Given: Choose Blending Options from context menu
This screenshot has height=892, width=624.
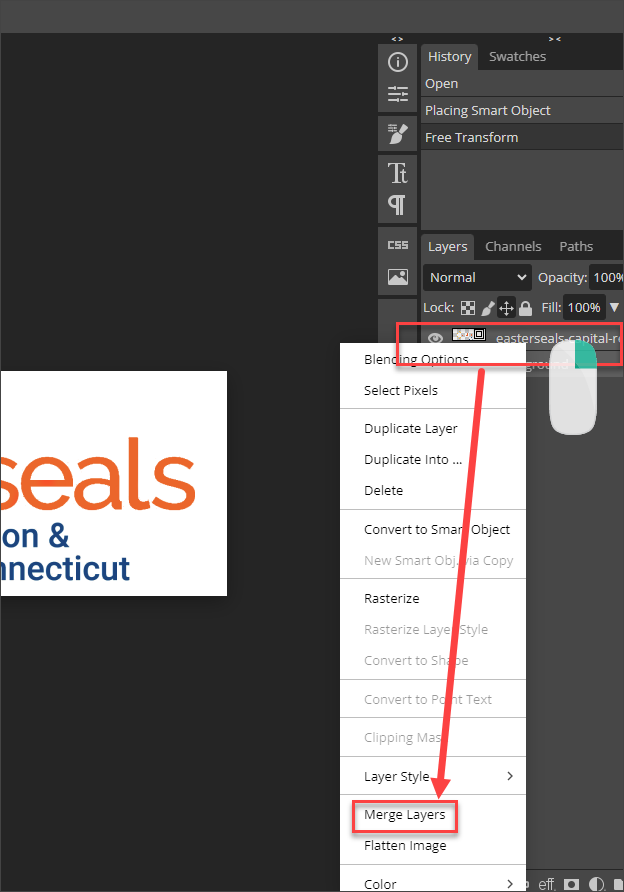Looking at the screenshot, I should pos(416,360).
